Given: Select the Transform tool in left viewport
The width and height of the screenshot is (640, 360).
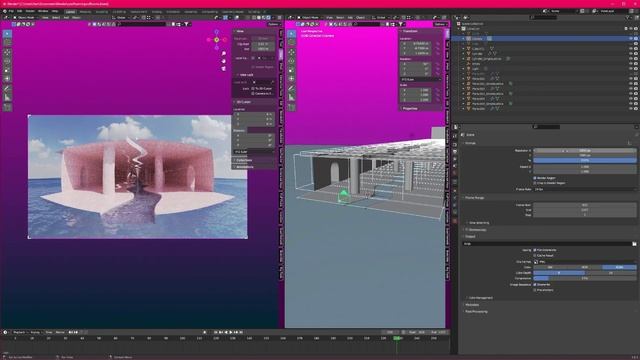Looking at the screenshot, I should click(x=7, y=79).
